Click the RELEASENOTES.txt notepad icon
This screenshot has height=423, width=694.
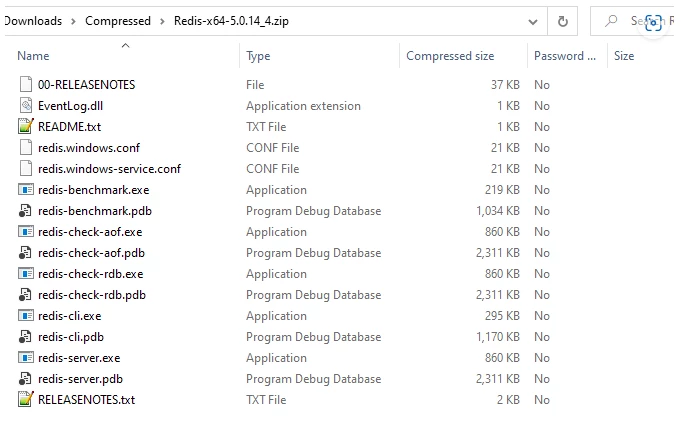26,400
